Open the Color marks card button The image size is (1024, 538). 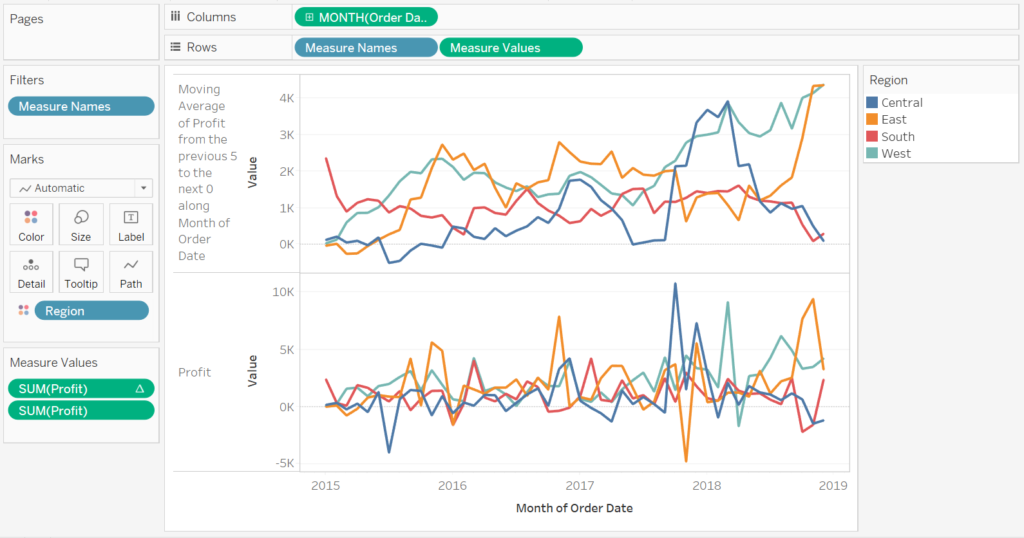tap(31, 223)
